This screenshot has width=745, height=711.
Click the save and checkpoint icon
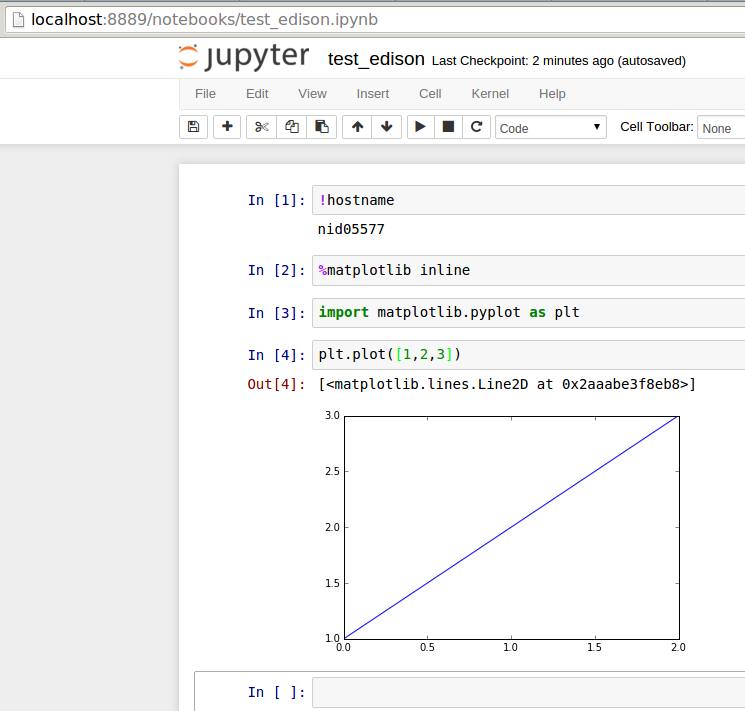193,127
